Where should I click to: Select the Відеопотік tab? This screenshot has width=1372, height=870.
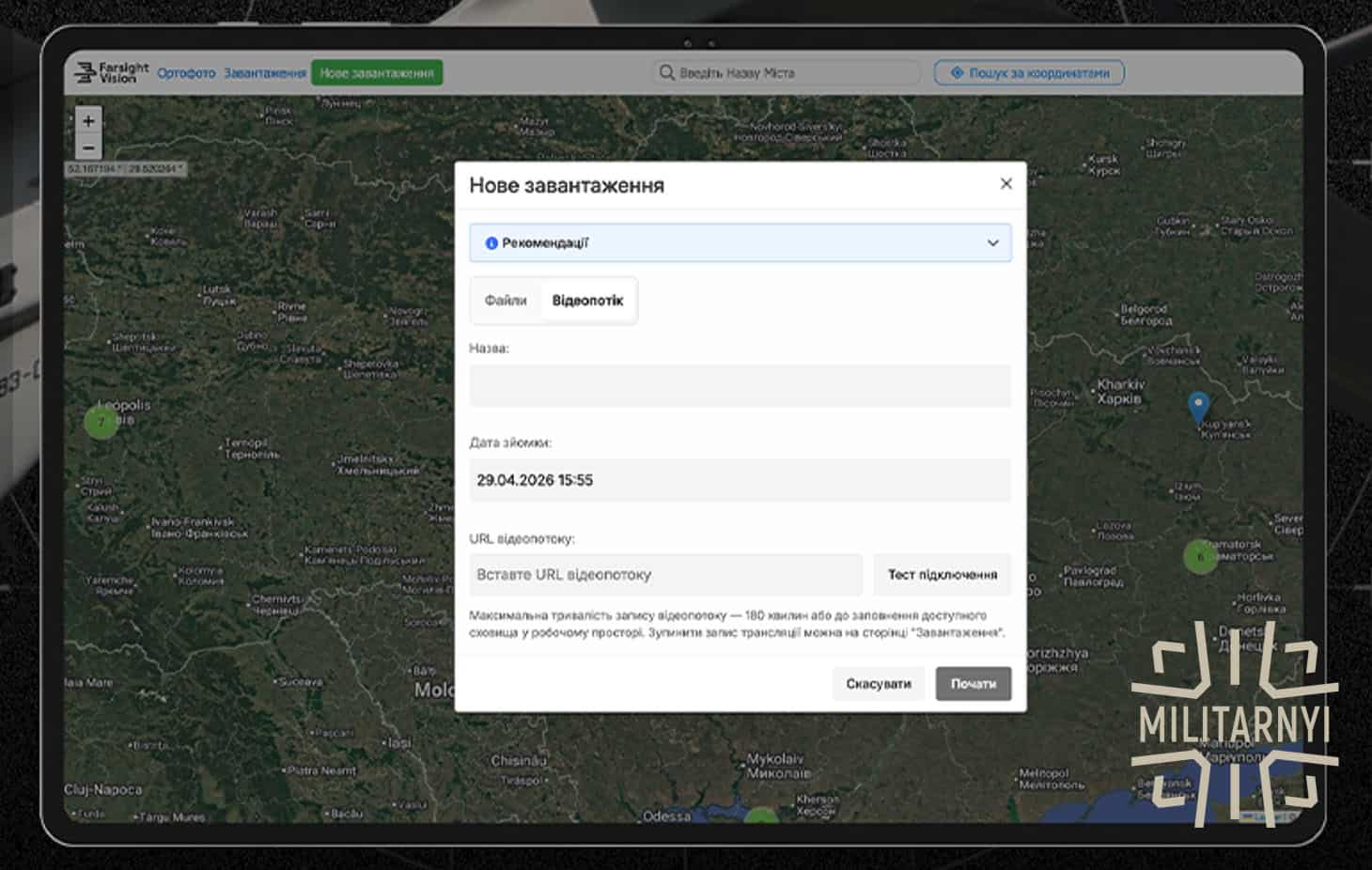click(x=587, y=301)
